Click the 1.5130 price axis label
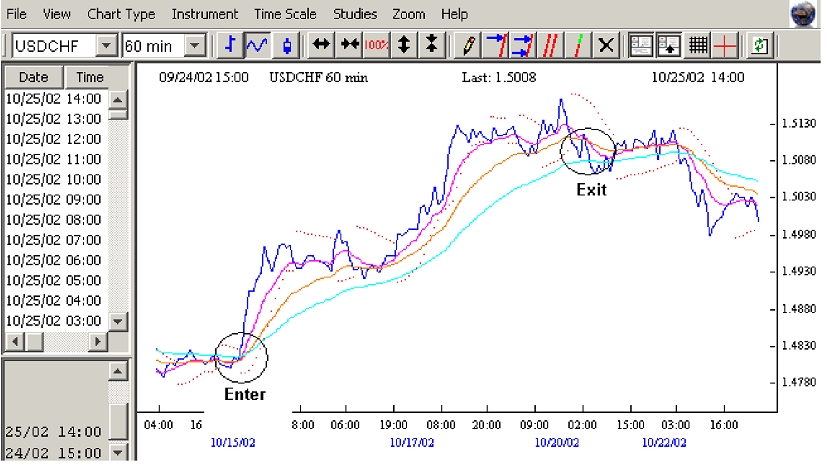 (799, 123)
